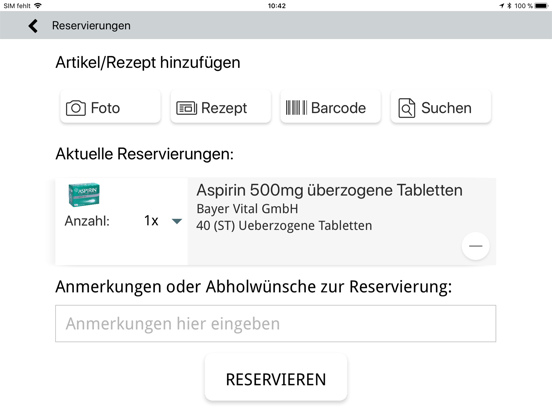Tap the Reservierungen header title
The width and height of the screenshot is (552, 414).
click(x=91, y=26)
